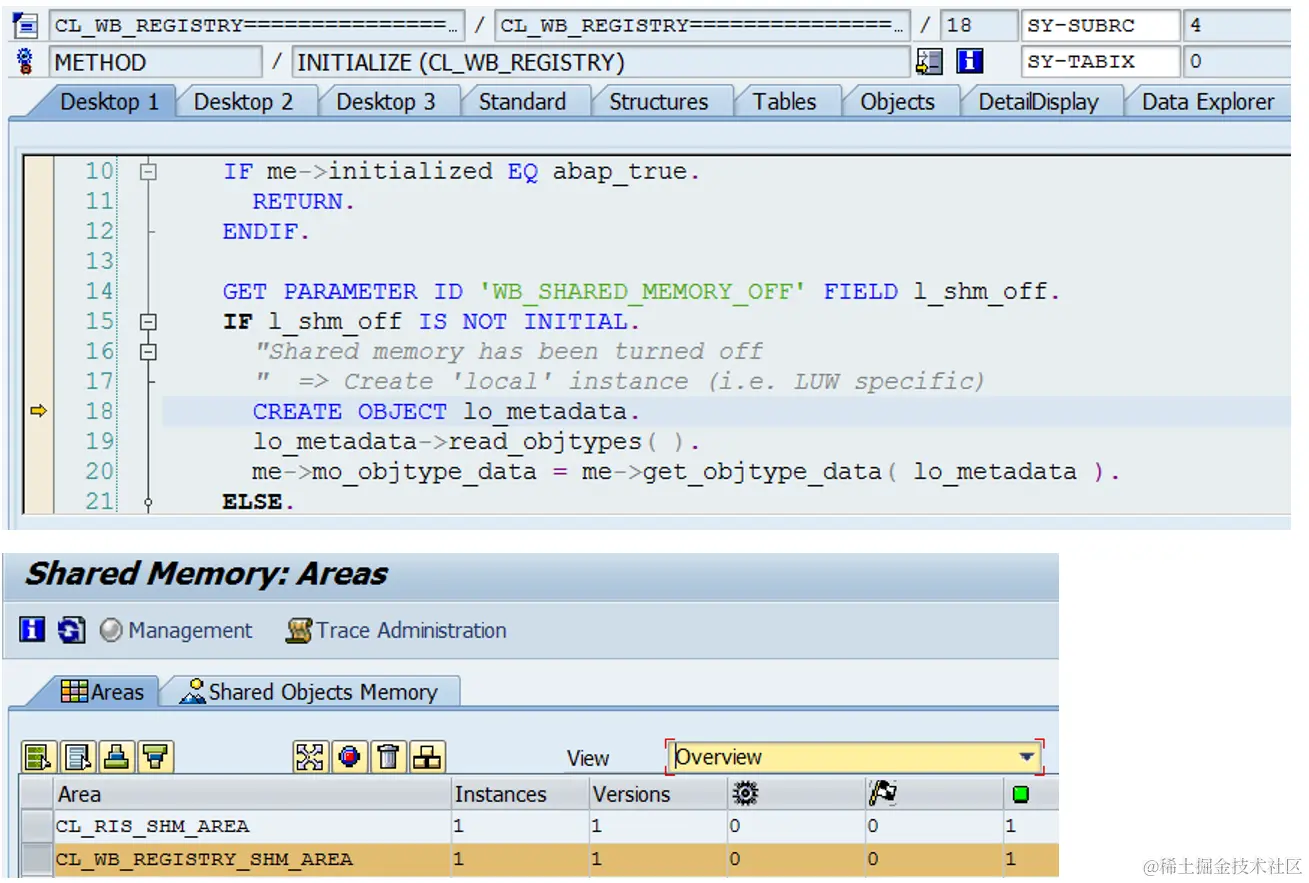The height and width of the screenshot is (883, 1309).
Task: Click the Area column header
Action: (251, 794)
